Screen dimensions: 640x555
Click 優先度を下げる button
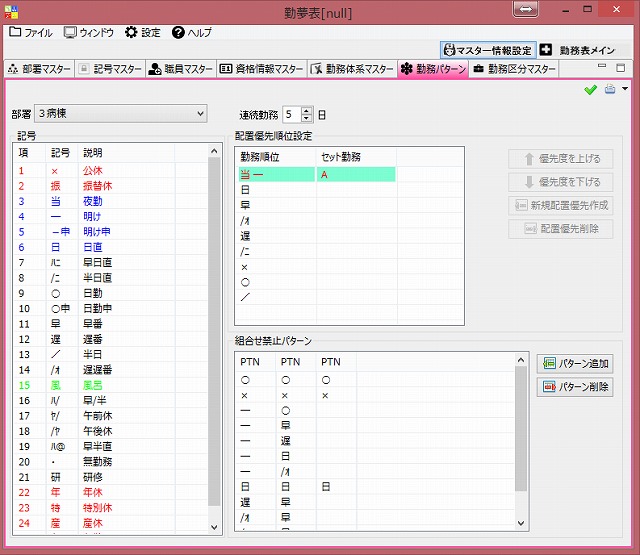pos(561,182)
